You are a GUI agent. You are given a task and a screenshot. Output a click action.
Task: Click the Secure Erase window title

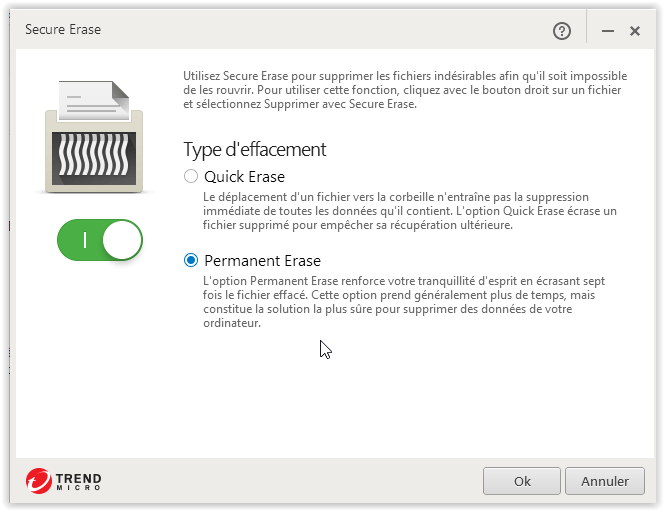click(63, 29)
